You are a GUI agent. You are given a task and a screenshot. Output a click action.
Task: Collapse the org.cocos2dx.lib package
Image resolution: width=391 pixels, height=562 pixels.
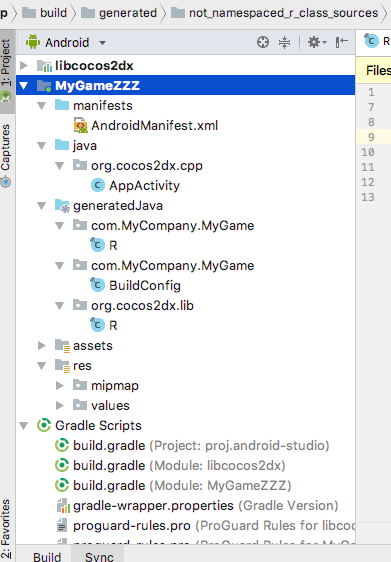tap(59, 306)
